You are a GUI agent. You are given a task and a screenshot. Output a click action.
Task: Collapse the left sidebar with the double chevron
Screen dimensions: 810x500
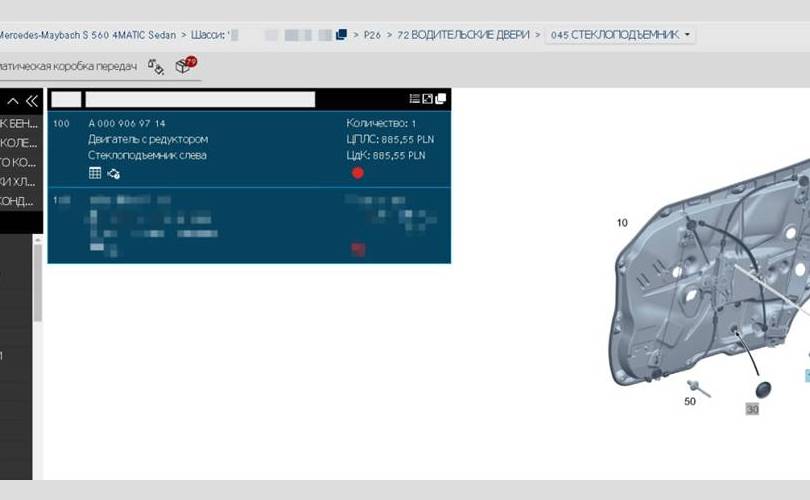click(32, 100)
